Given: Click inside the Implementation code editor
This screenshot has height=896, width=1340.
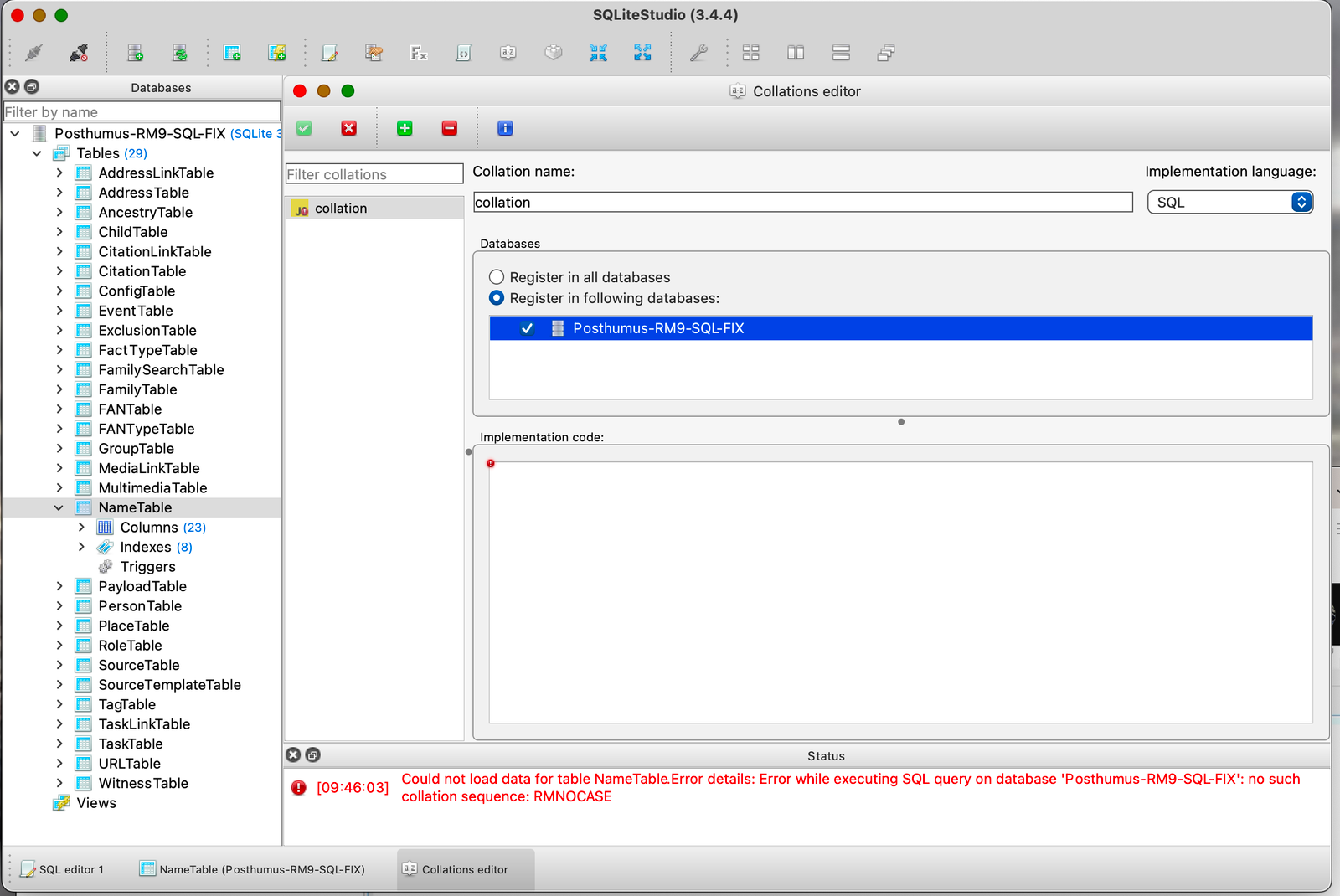Looking at the screenshot, I should 900,592.
